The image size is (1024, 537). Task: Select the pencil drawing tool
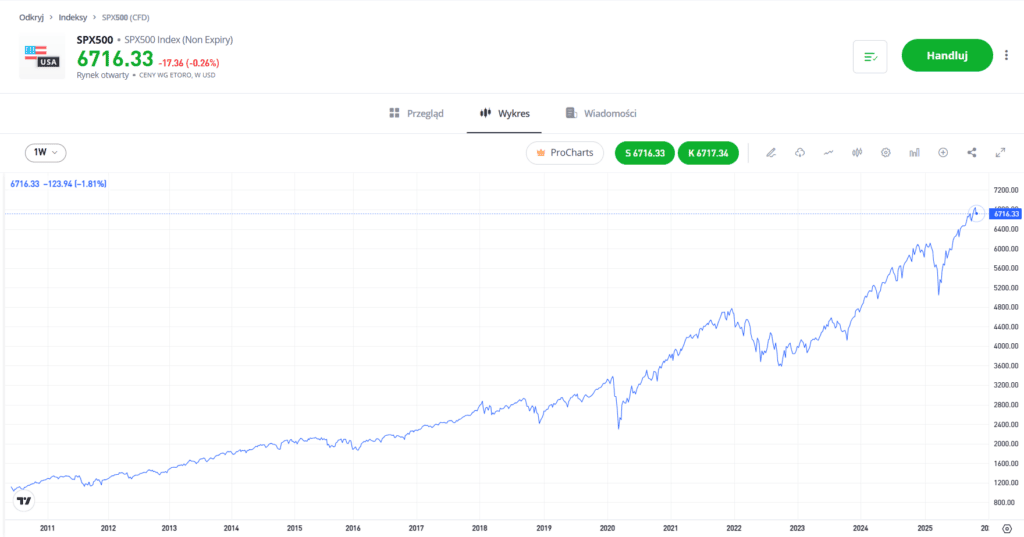[771, 153]
